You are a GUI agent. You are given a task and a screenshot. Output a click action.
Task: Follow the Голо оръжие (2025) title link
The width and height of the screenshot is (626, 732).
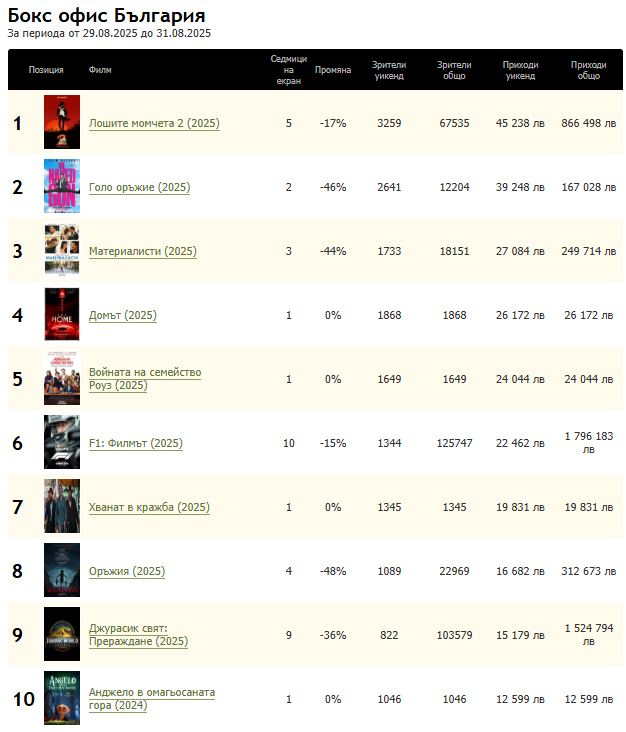(139, 188)
